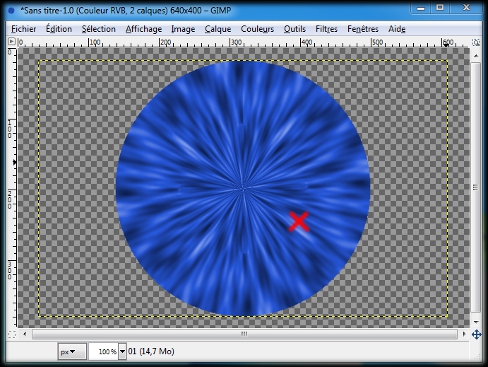The width and height of the screenshot is (488, 367).
Task: Open the Outils menu
Action: click(x=295, y=29)
